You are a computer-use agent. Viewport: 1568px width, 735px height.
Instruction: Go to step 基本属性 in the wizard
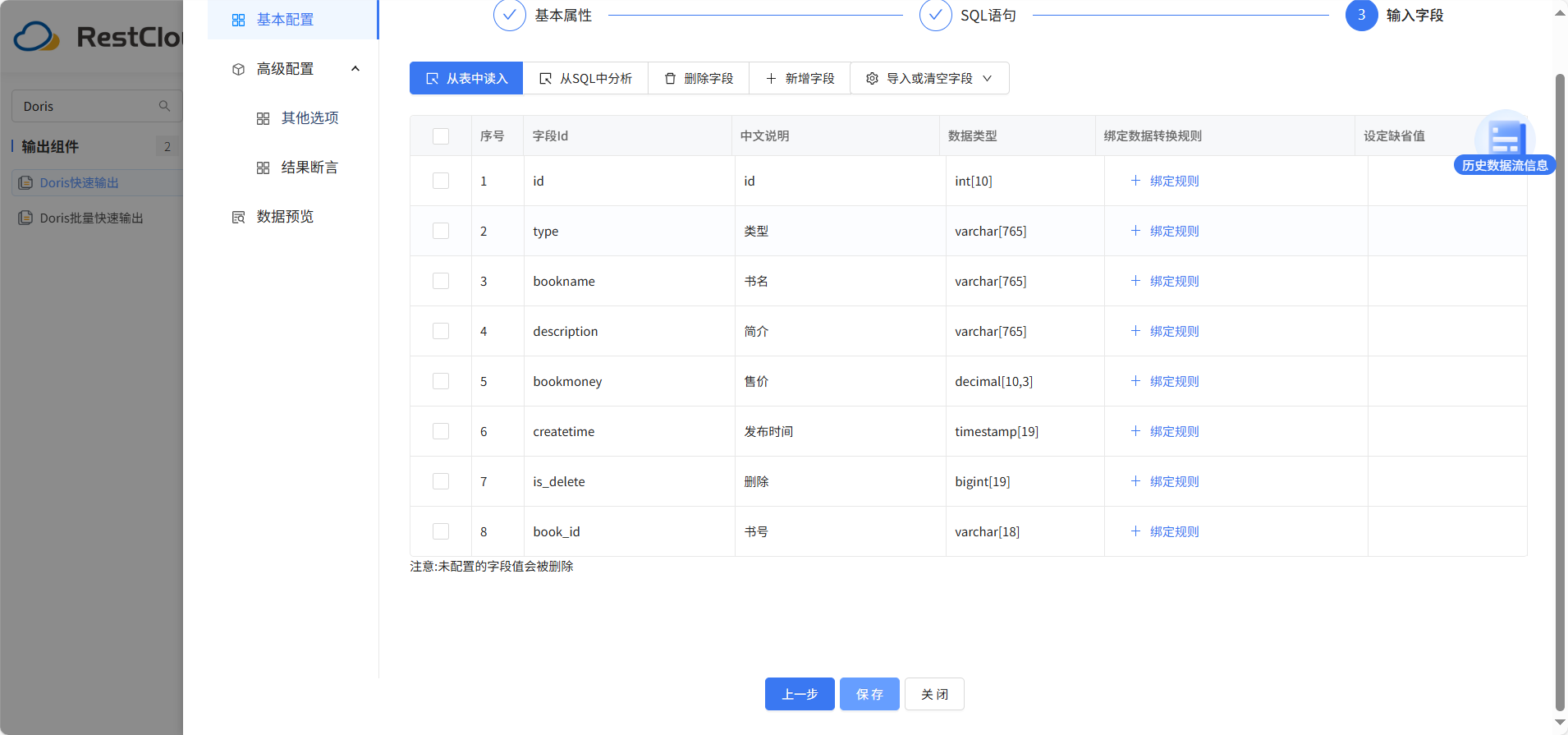[x=543, y=16]
